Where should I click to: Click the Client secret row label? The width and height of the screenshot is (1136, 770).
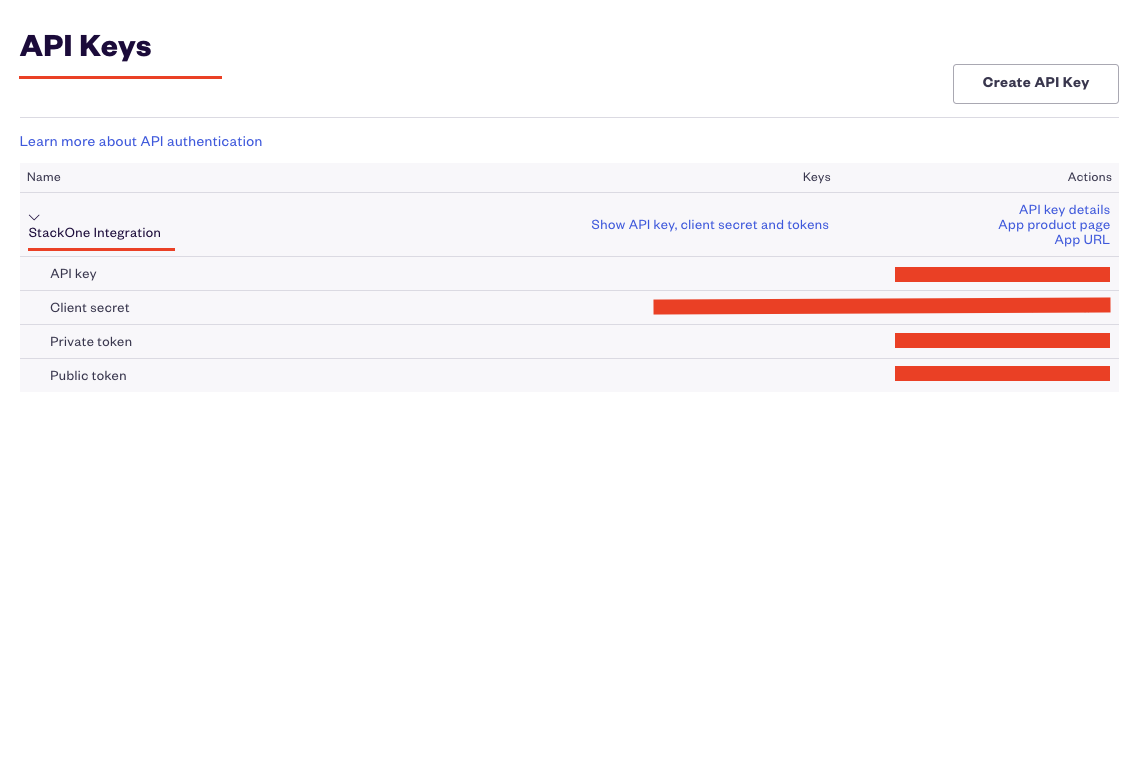tap(90, 308)
